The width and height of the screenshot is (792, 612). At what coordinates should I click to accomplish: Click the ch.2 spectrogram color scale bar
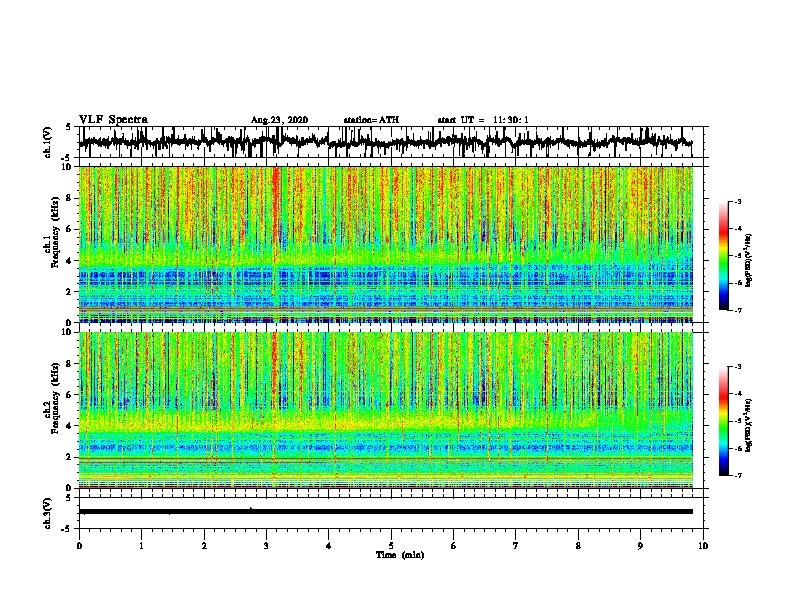click(724, 421)
